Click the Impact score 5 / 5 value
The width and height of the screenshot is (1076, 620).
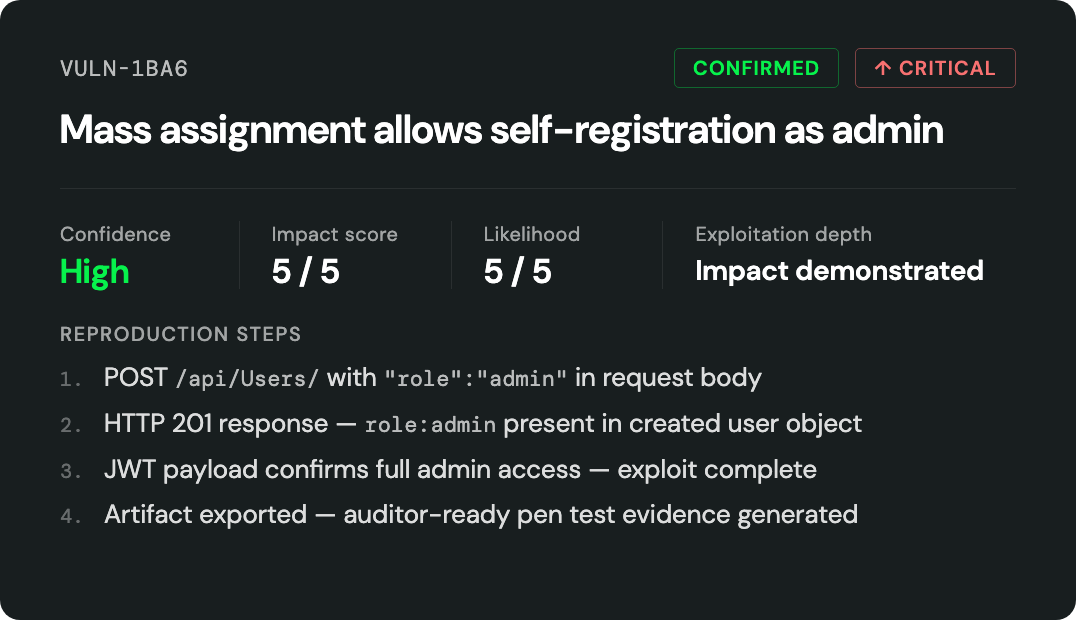pos(305,271)
